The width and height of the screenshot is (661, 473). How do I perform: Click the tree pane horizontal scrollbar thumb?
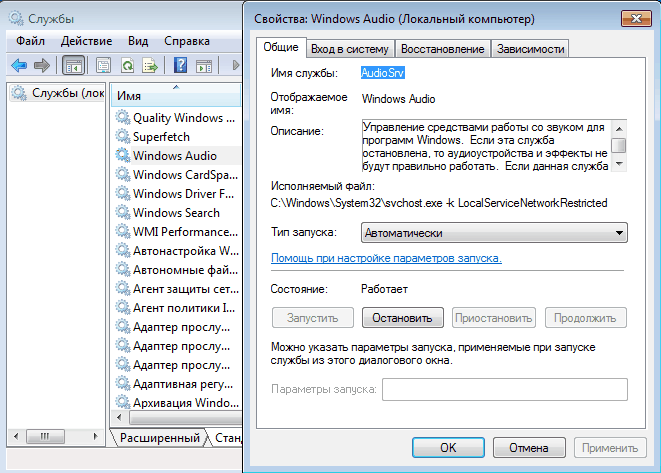[45, 436]
